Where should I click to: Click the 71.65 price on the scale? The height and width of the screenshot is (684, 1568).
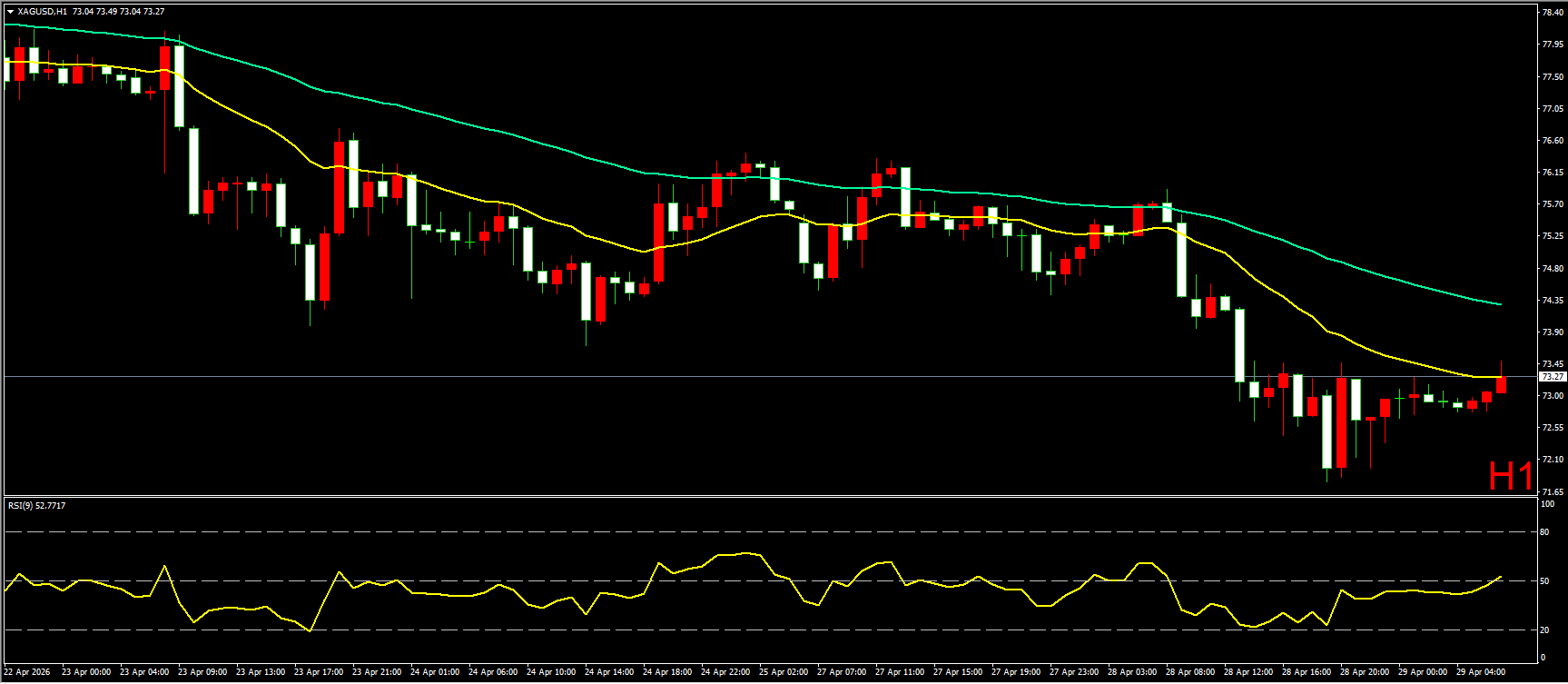[1552, 491]
